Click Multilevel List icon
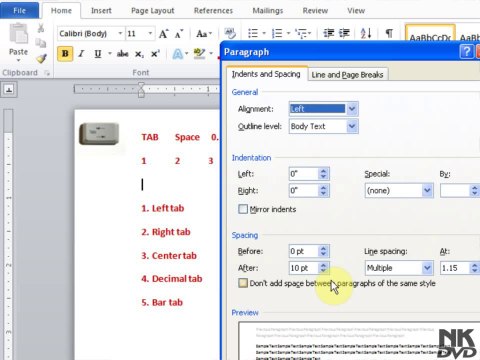Image resolution: width=480 pixels, height=360 pixels. pyautogui.click(x=302, y=33)
